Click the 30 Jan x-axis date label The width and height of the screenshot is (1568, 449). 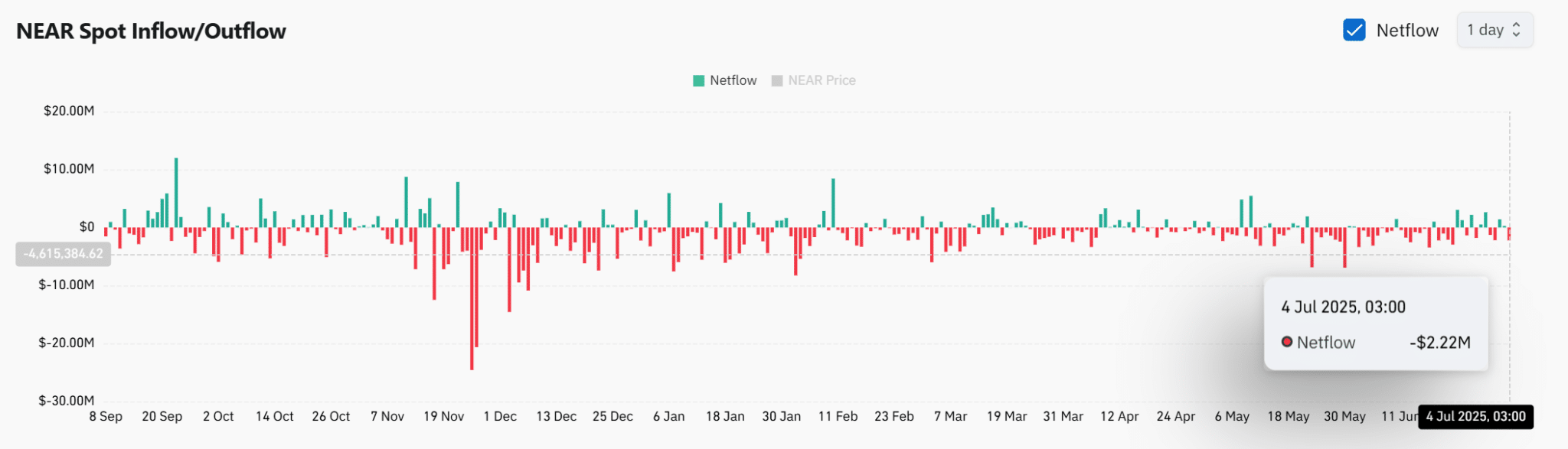click(782, 417)
